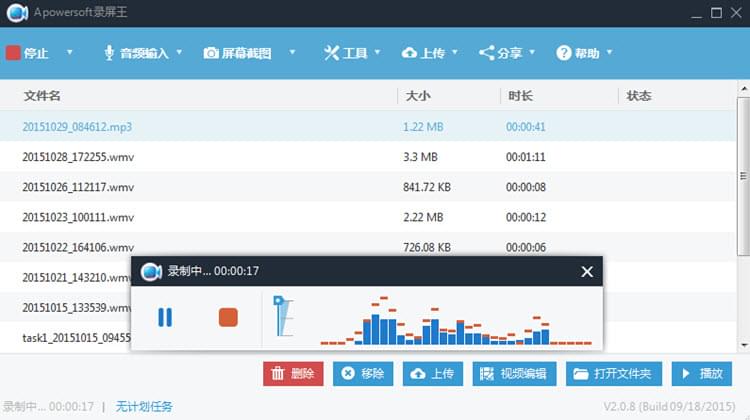The width and height of the screenshot is (750, 420).
Task: Maximize the Apowersoft window
Action: 716,13
